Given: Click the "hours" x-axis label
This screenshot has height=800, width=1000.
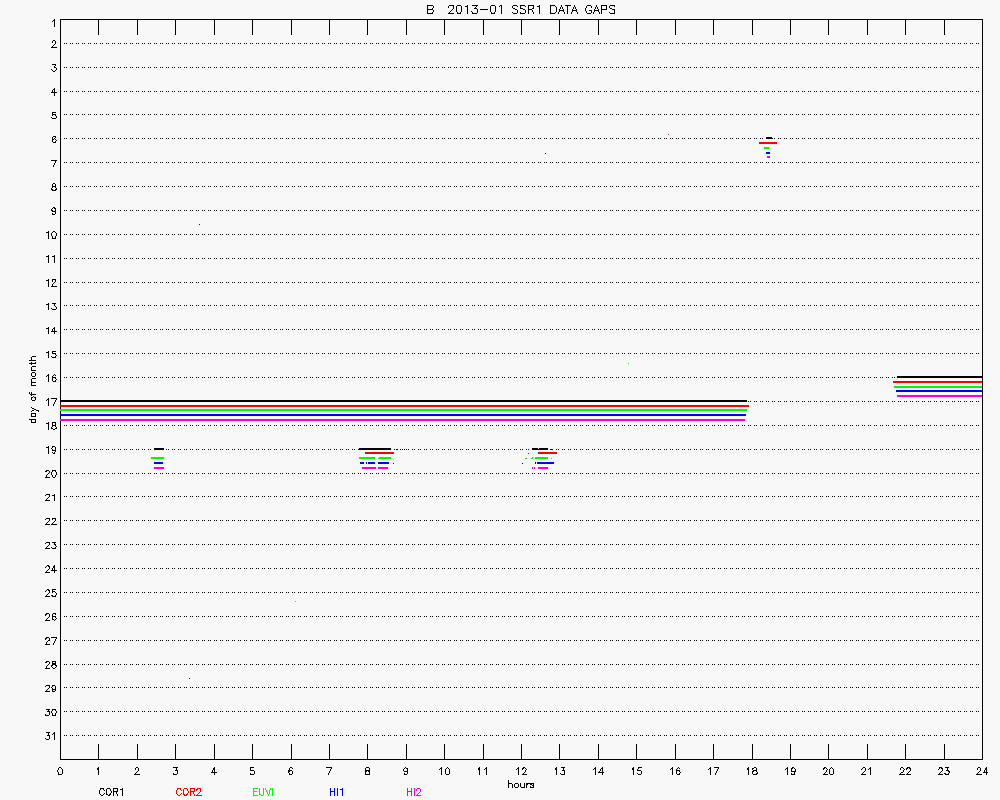Looking at the screenshot, I should pos(520,784).
